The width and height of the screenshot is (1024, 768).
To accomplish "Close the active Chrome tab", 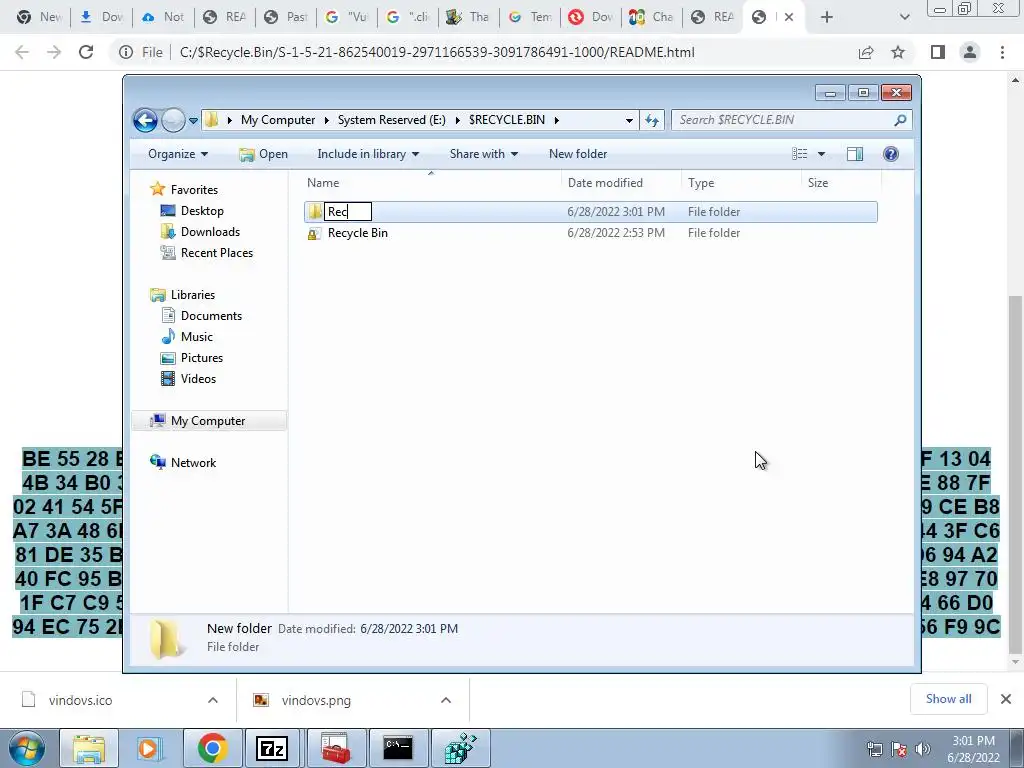I will click(x=789, y=18).
